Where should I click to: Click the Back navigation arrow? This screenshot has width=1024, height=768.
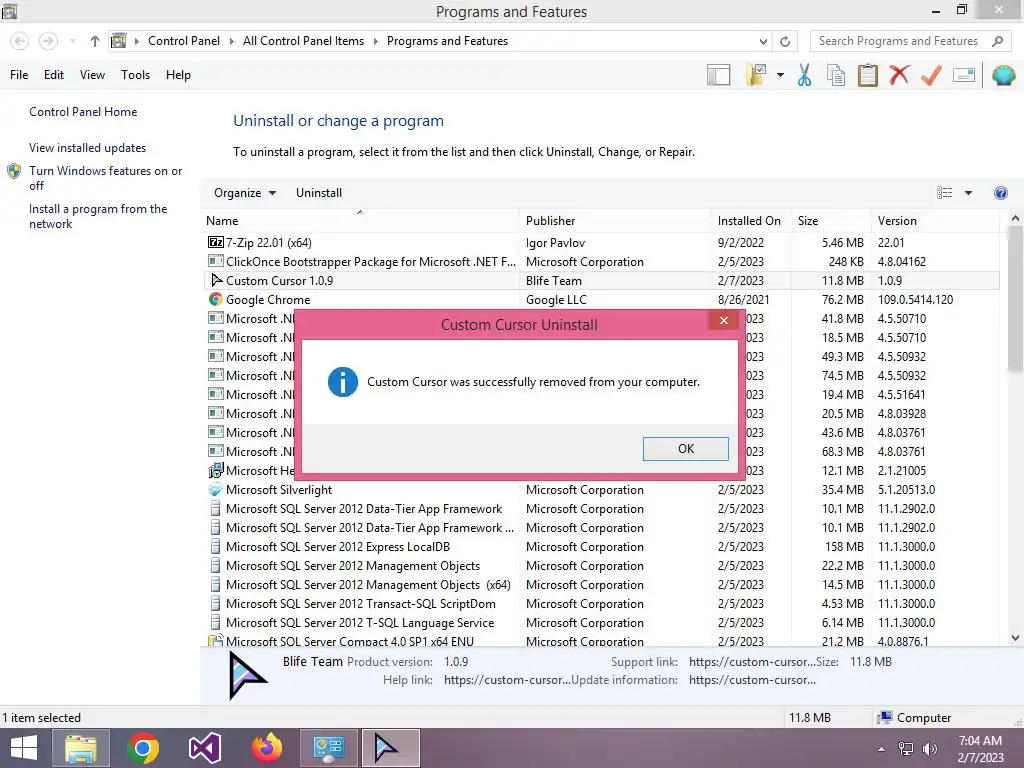tap(20, 41)
